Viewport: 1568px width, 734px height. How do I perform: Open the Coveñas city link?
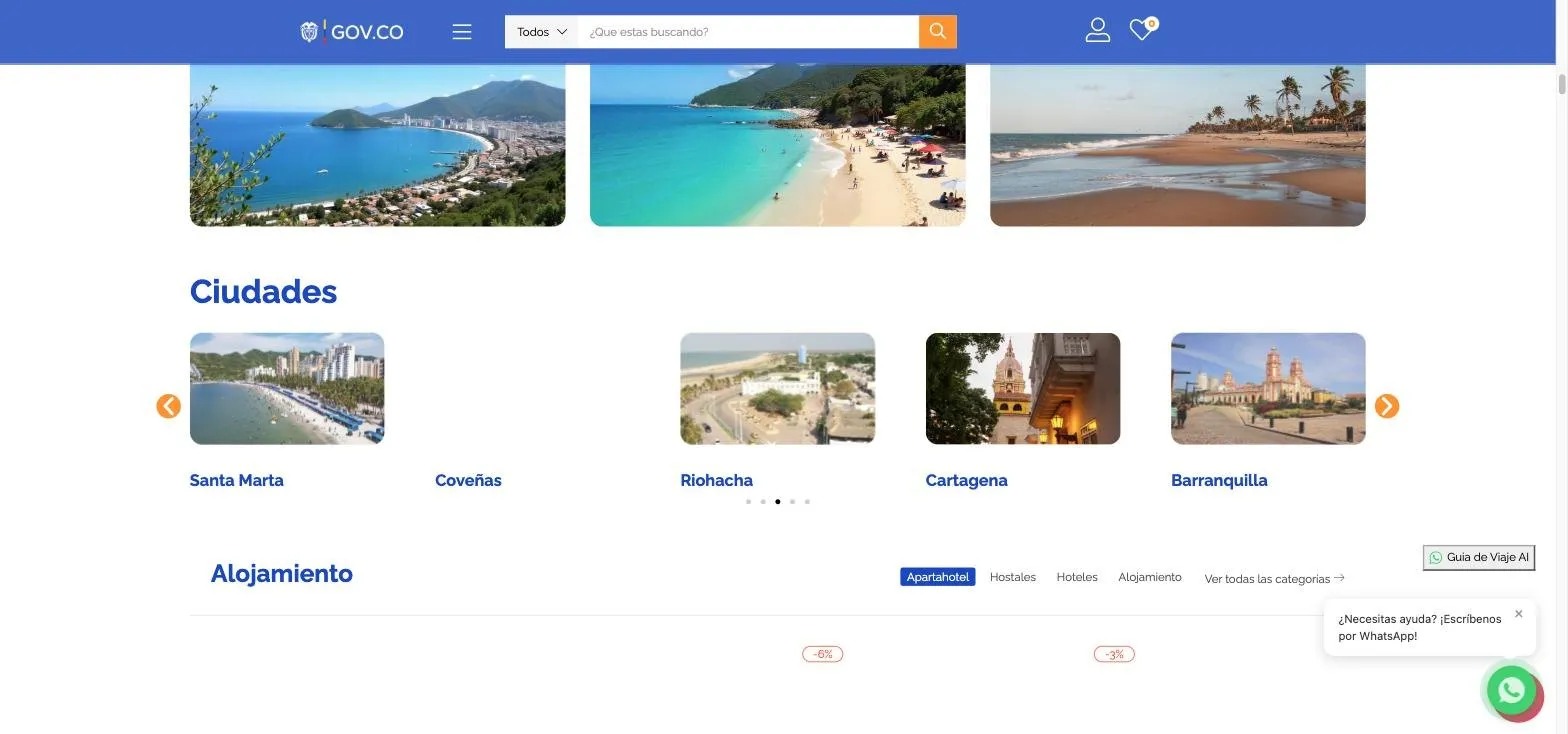pyautogui.click(x=468, y=480)
